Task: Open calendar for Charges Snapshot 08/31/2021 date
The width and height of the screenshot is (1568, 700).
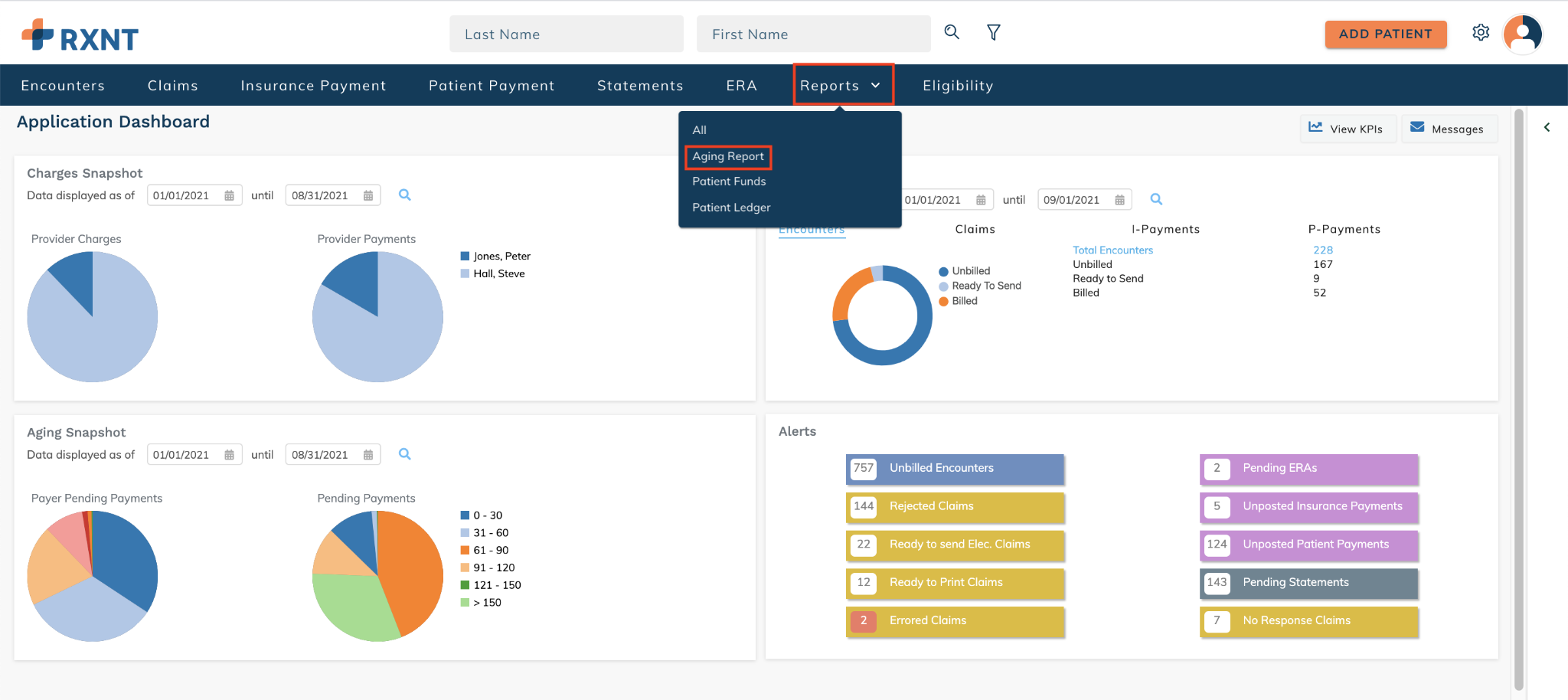Action: (368, 195)
